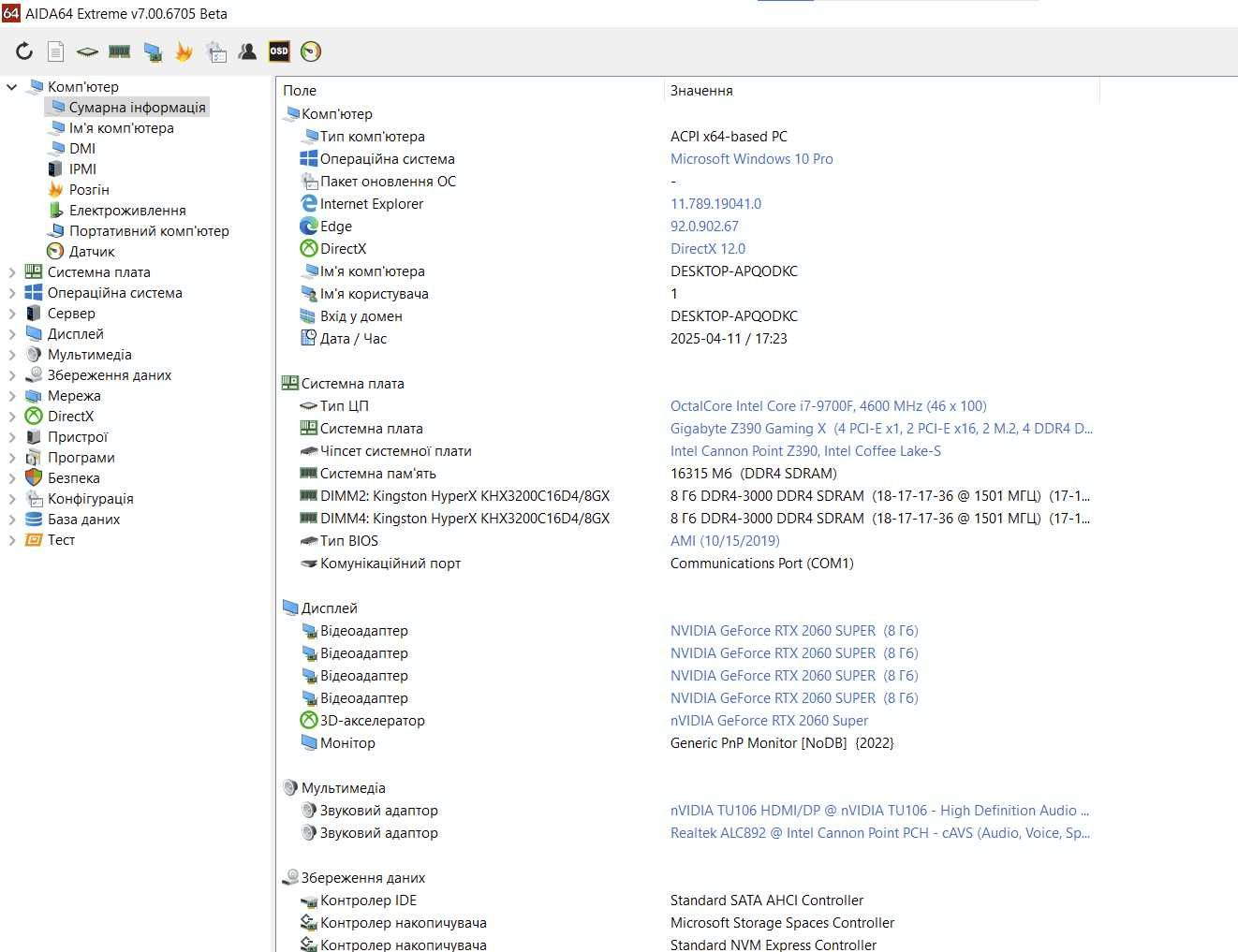The width and height of the screenshot is (1238, 952).
Task: Expand the Тест tree node
Action: [x=12, y=539]
